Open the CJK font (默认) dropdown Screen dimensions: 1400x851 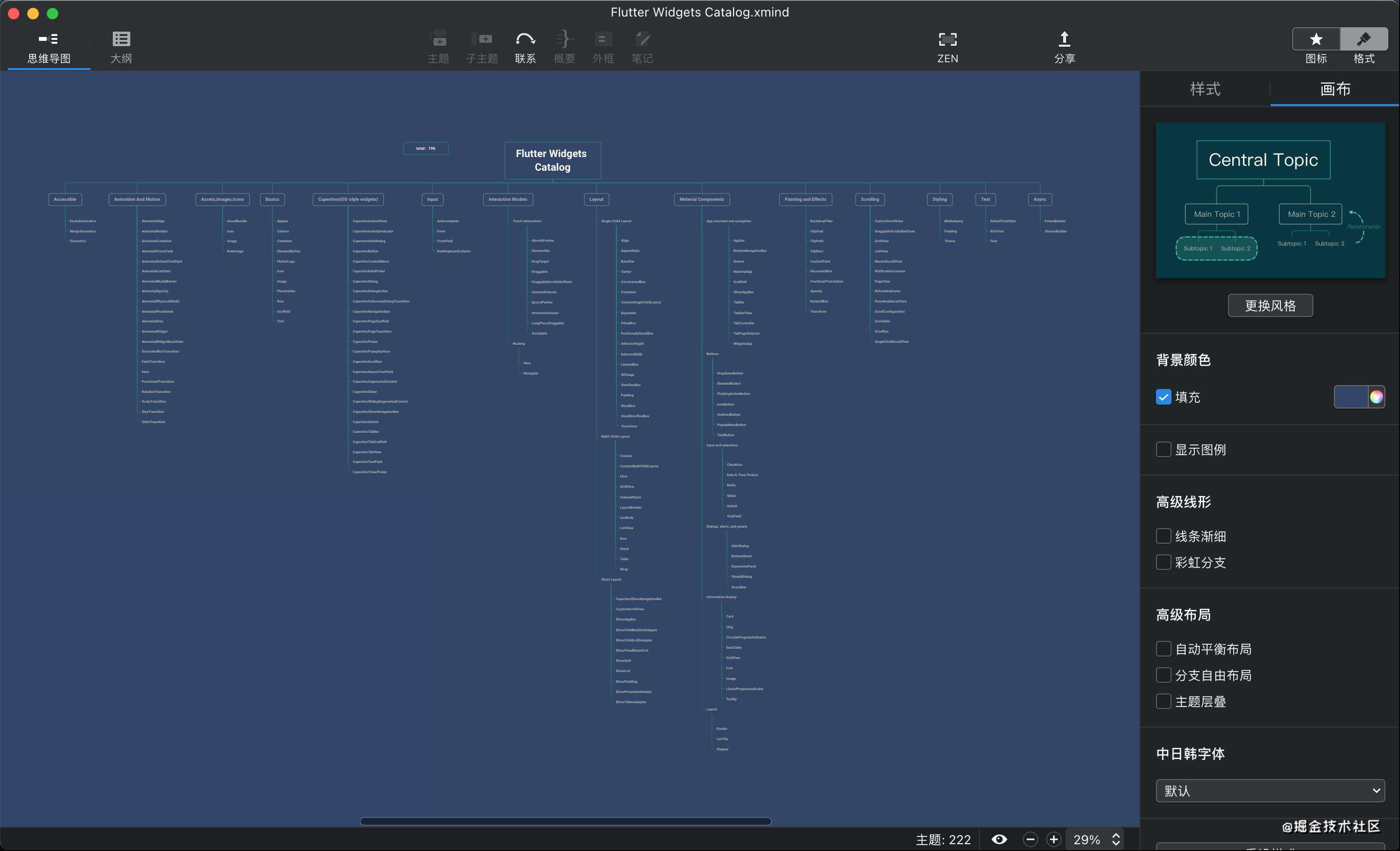coord(1270,791)
